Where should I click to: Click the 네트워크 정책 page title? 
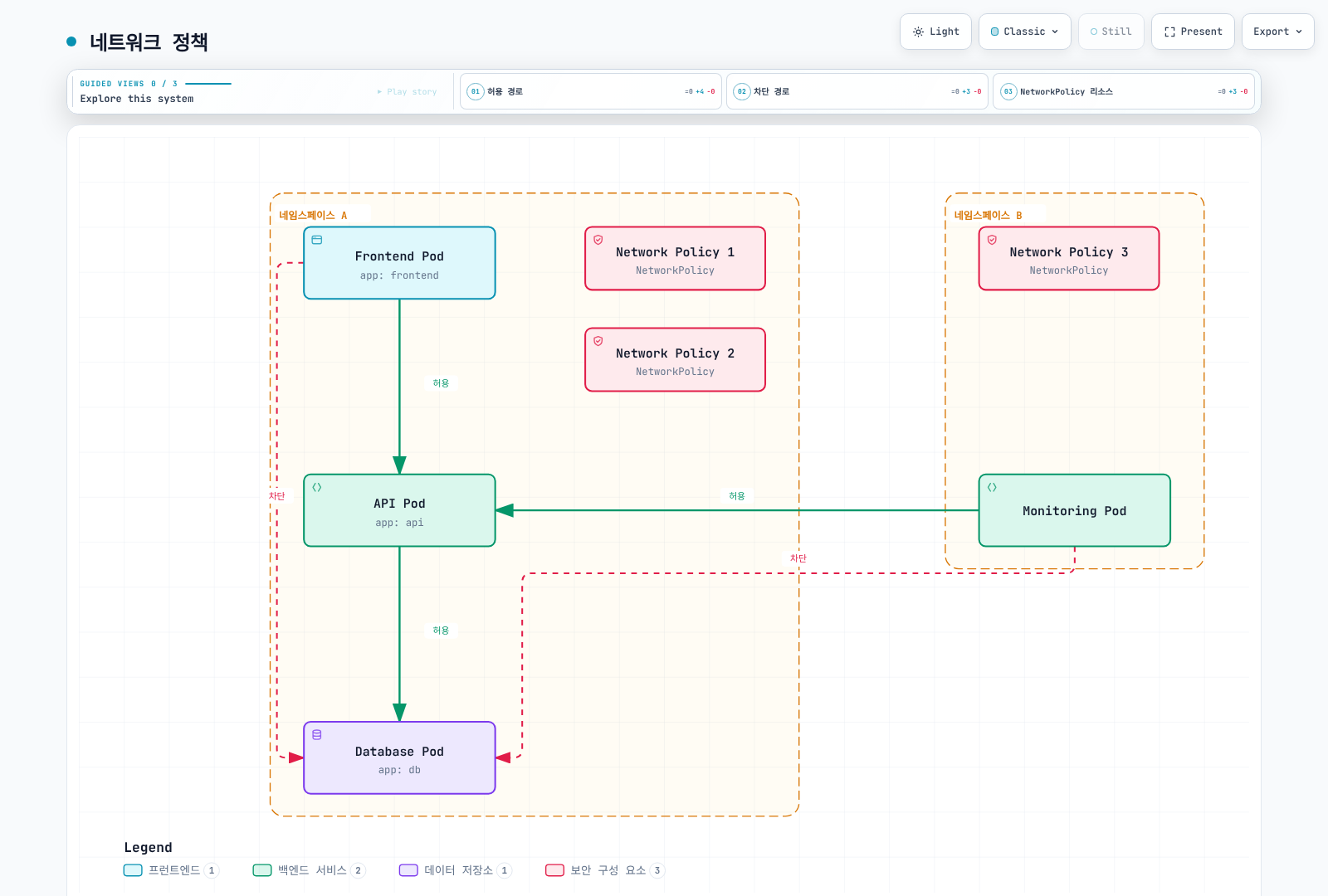coord(149,41)
